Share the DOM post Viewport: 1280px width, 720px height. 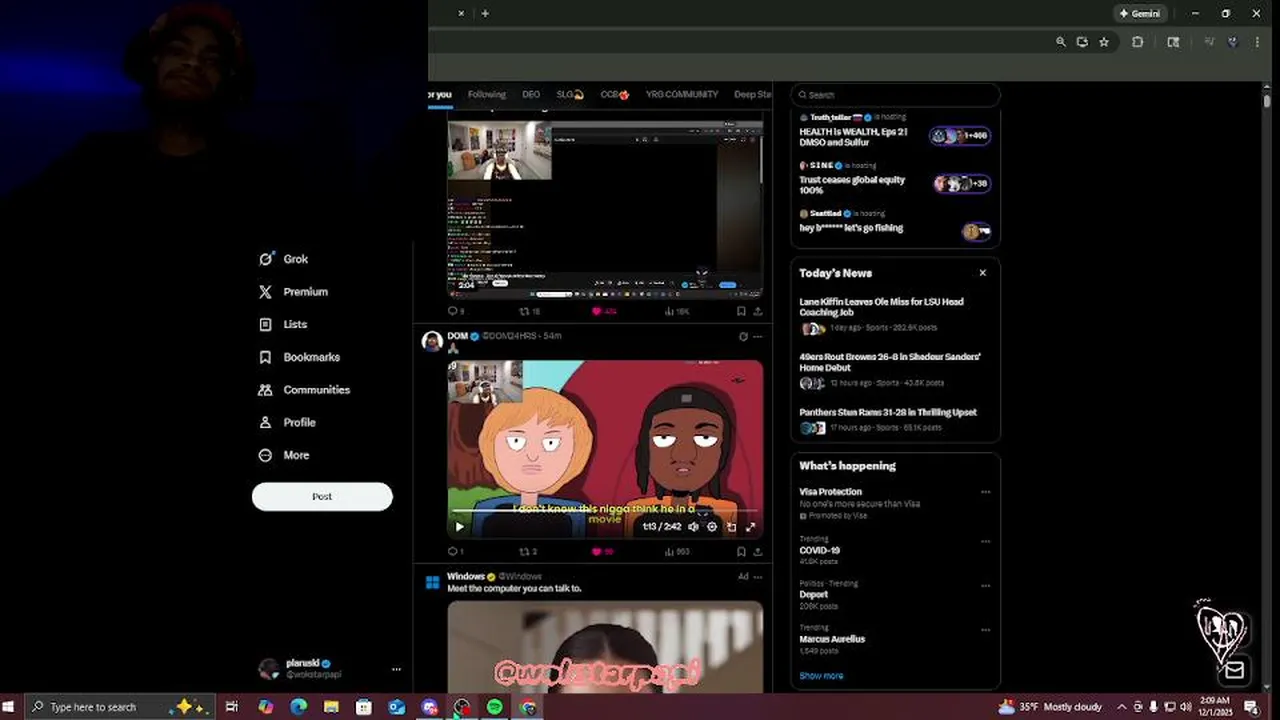pos(758,551)
